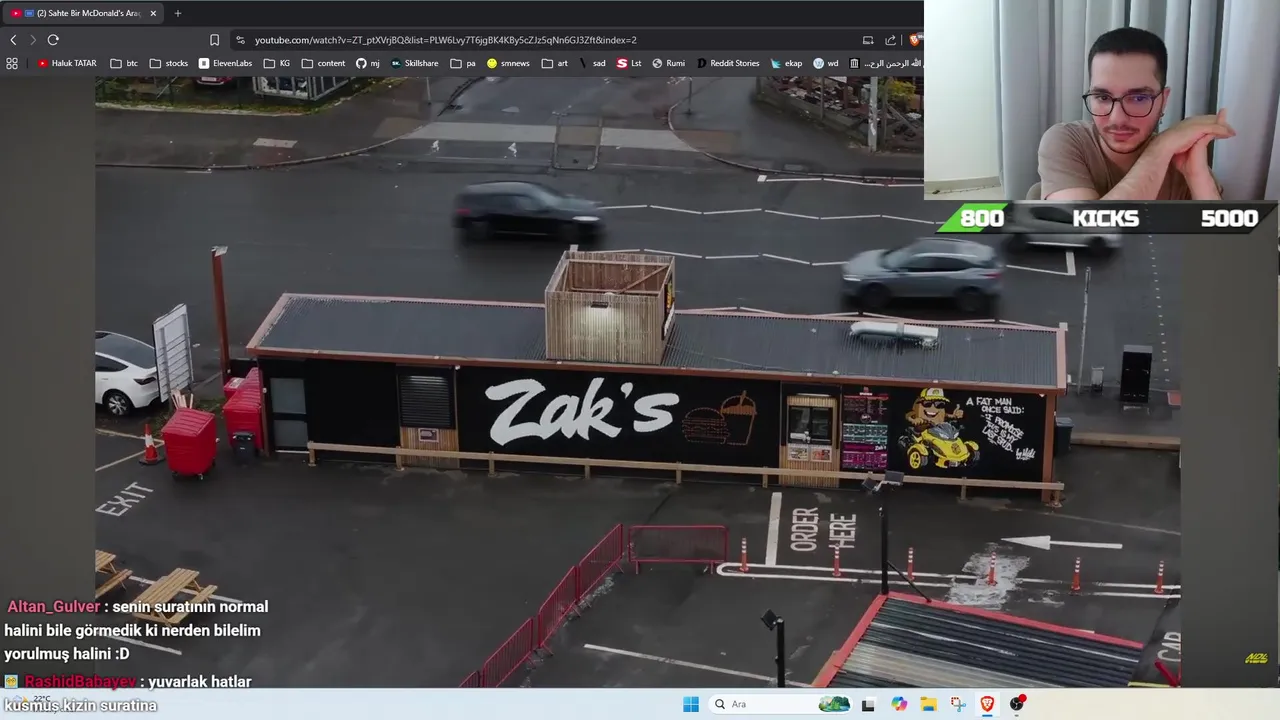Open the Brave Shields lion icon
This screenshot has width=1280, height=720.
pos(914,40)
